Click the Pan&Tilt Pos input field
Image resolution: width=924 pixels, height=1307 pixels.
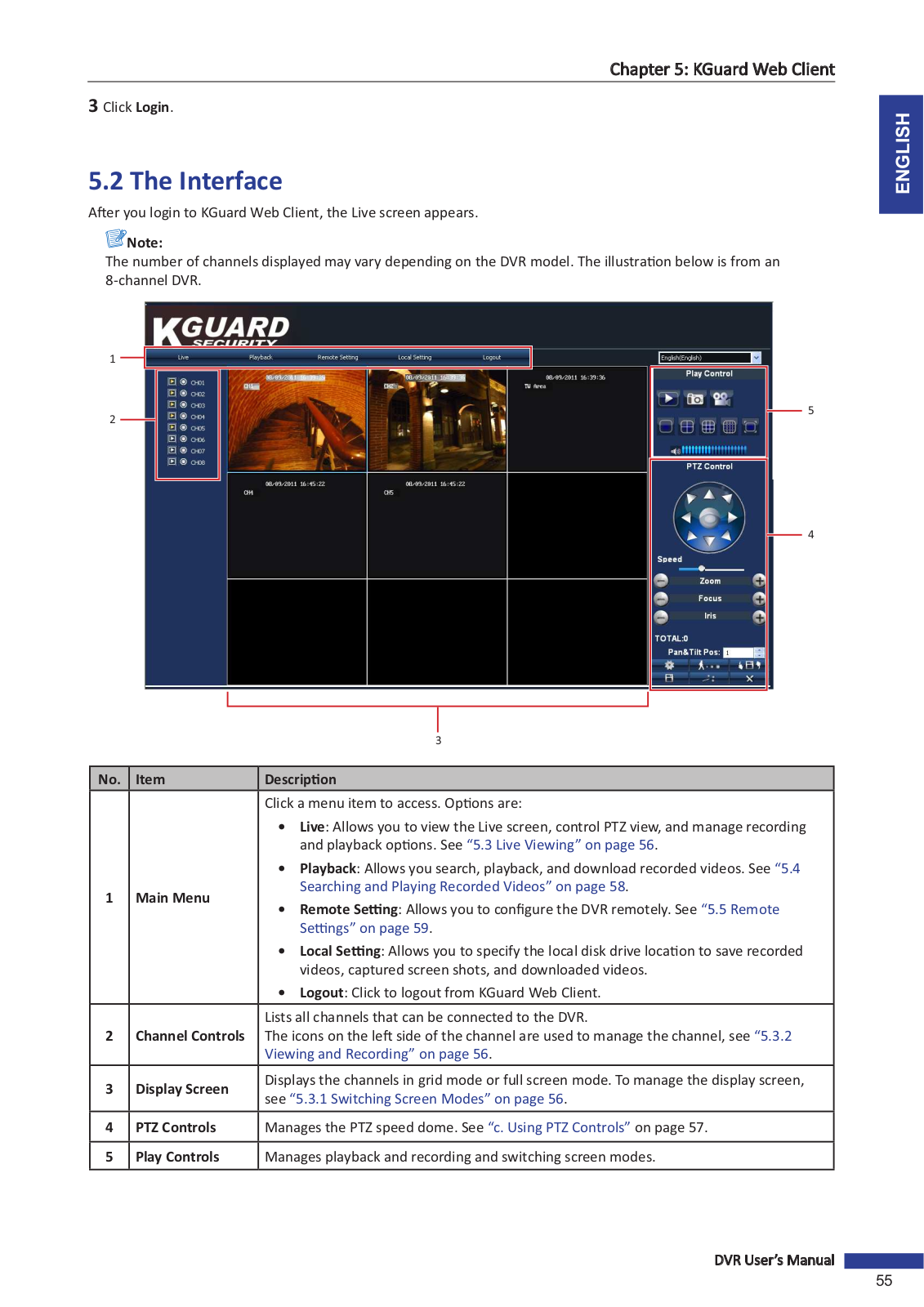click(x=739, y=653)
